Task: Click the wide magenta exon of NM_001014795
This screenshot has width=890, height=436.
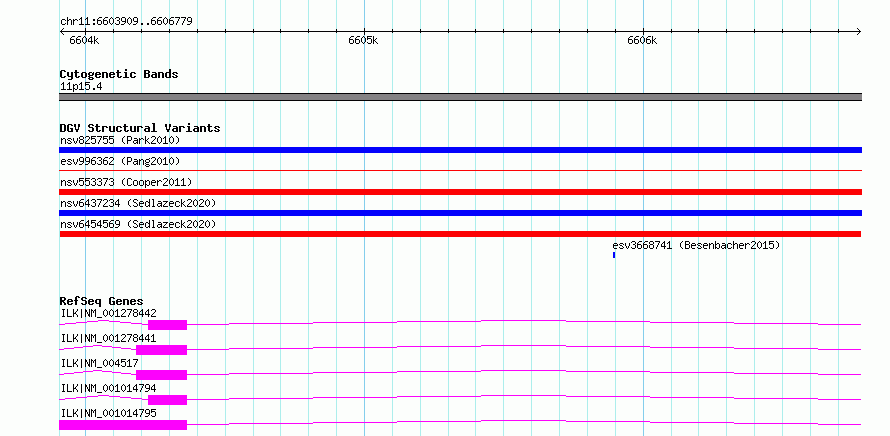Action: (x=123, y=425)
